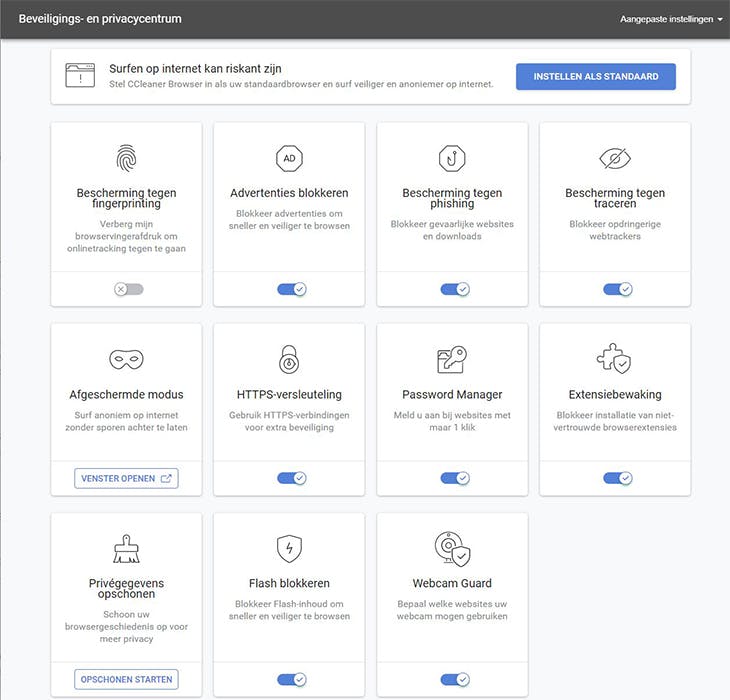This screenshot has width=730, height=700.
Task: Turn off Bescherming tegen phishing toggle
Action: (455, 289)
